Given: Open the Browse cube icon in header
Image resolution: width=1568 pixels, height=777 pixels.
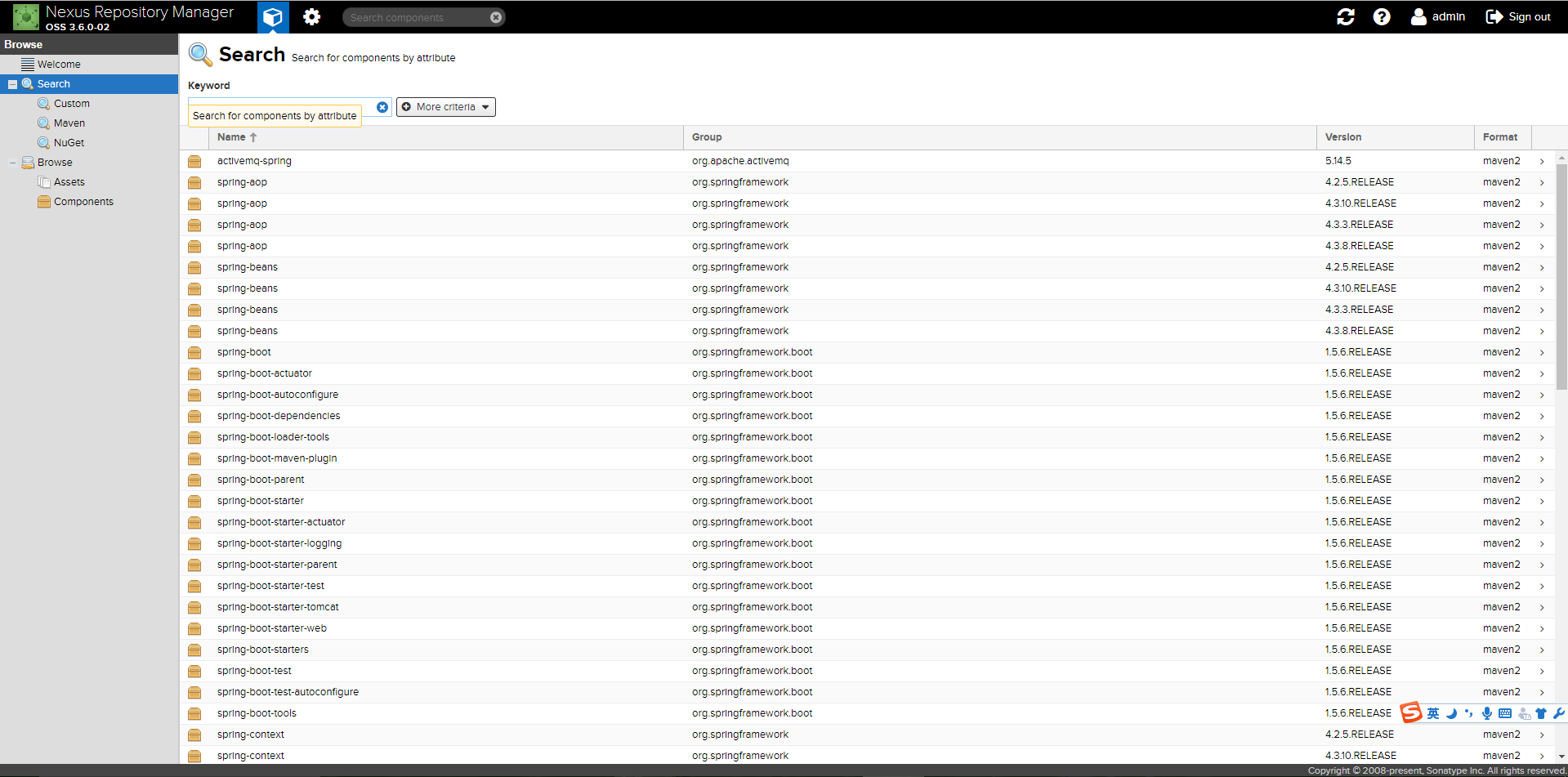Looking at the screenshot, I should [x=273, y=16].
